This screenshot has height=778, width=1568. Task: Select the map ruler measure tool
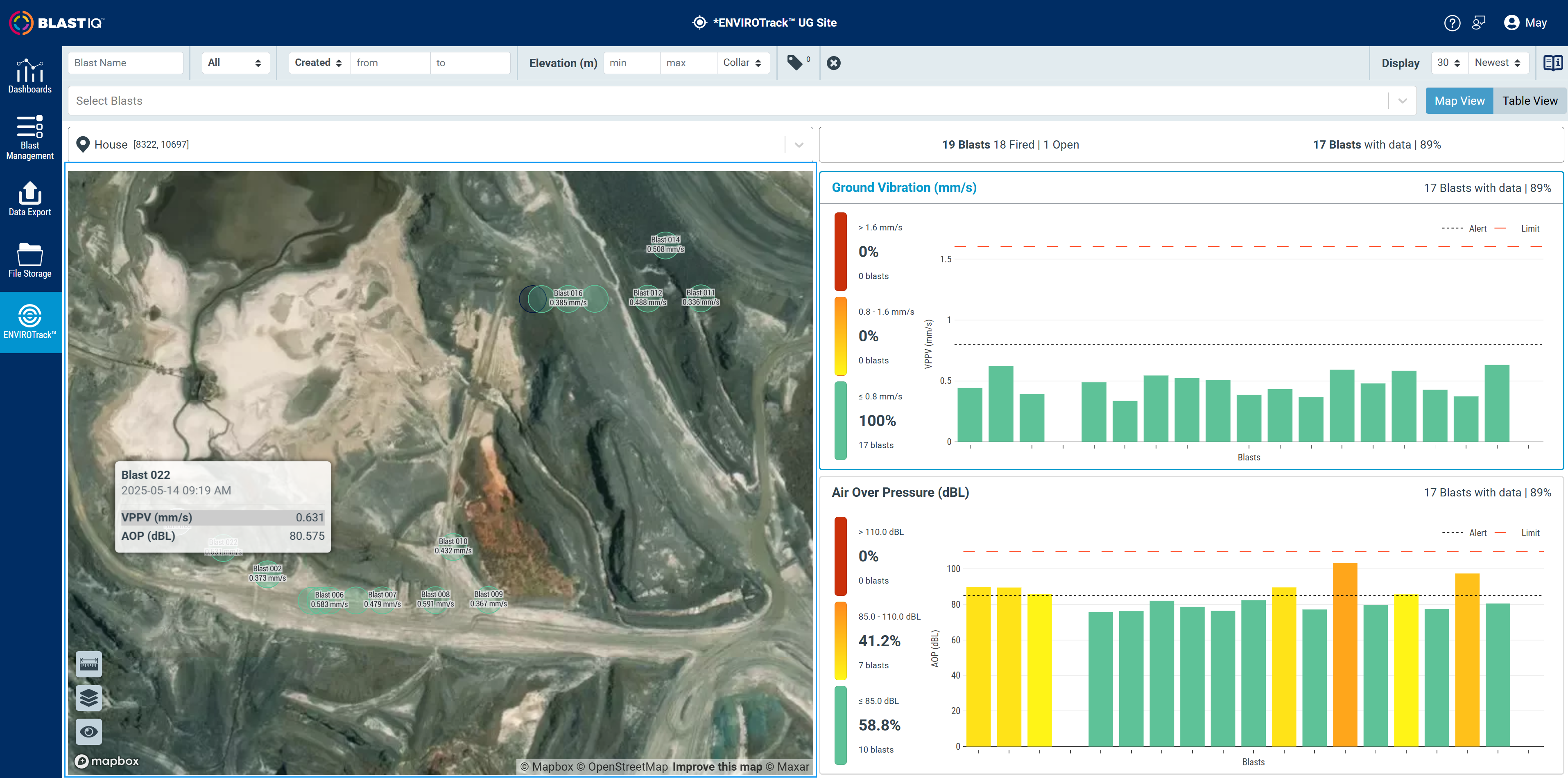(89, 664)
